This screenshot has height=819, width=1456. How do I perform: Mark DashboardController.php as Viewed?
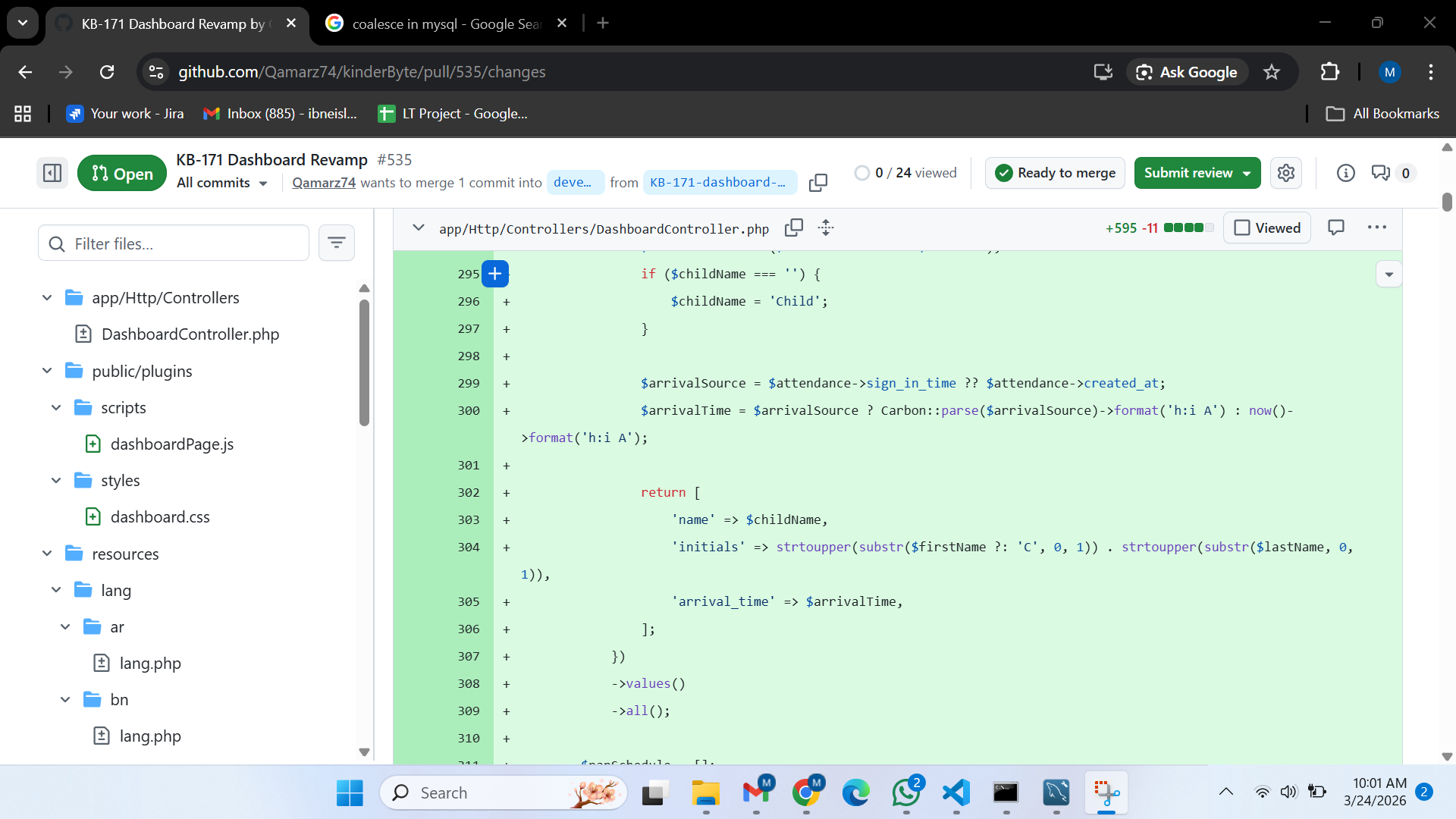(x=1267, y=227)
